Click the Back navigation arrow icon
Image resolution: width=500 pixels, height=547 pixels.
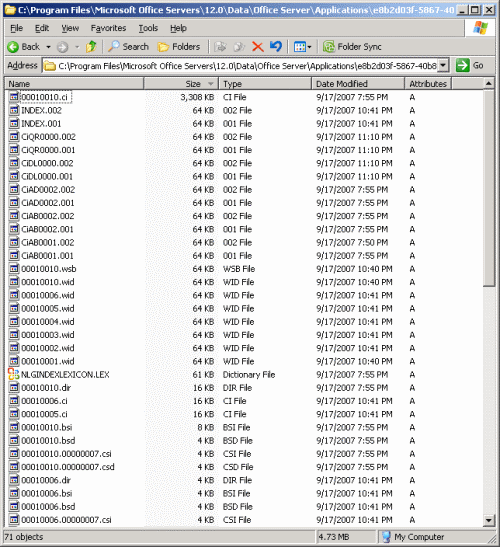point(13,47)
